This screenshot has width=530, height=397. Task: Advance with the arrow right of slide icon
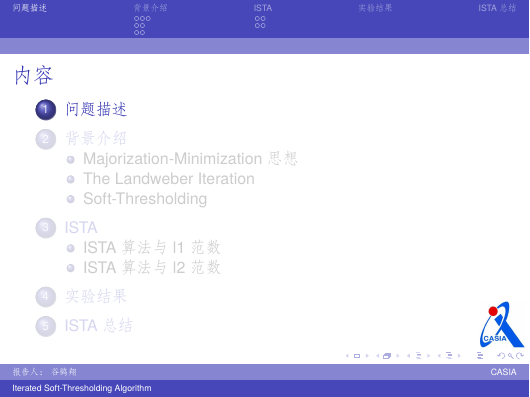[x=367, y=356]
